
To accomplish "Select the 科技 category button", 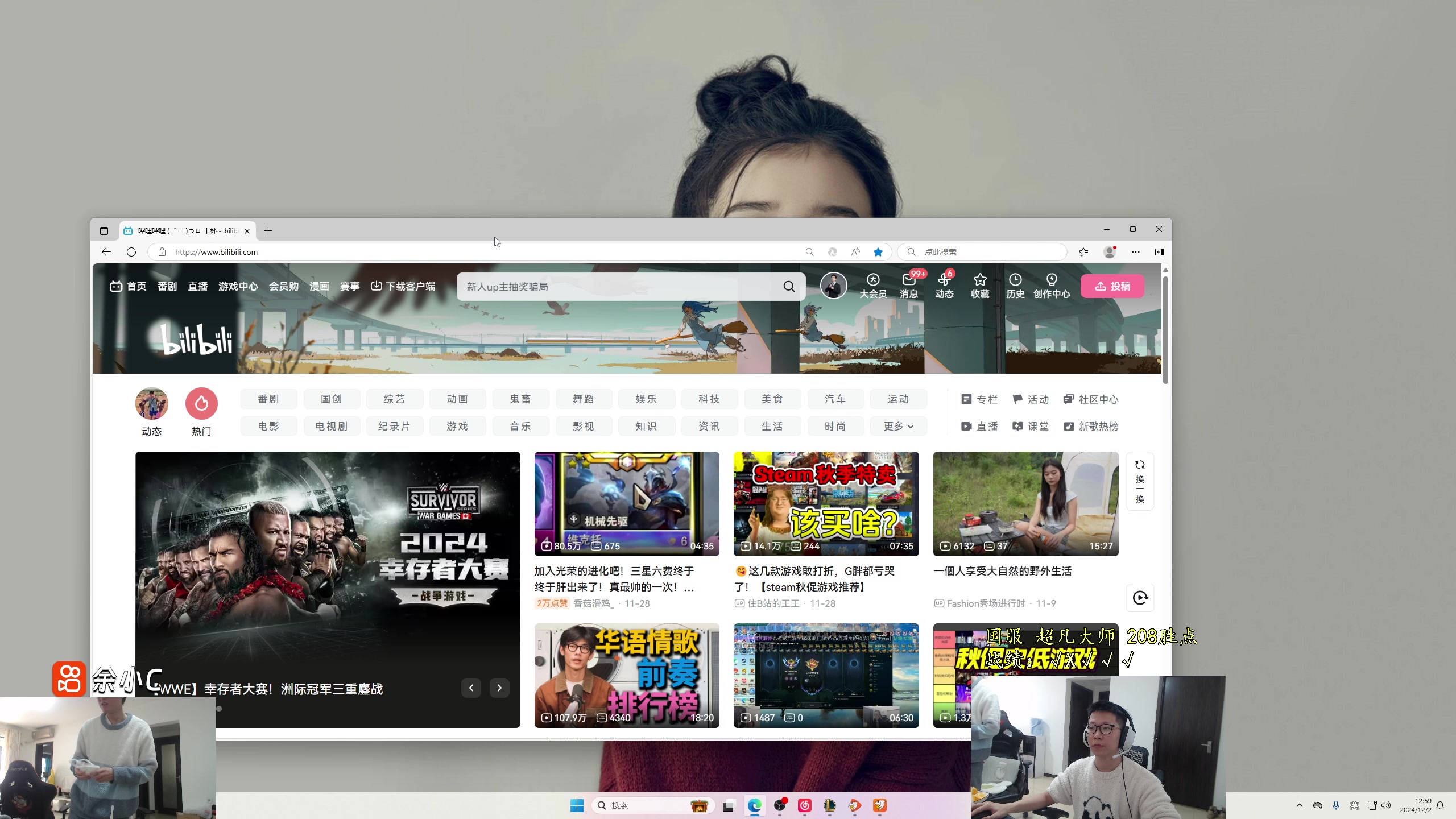I will (x=709, y=399).
